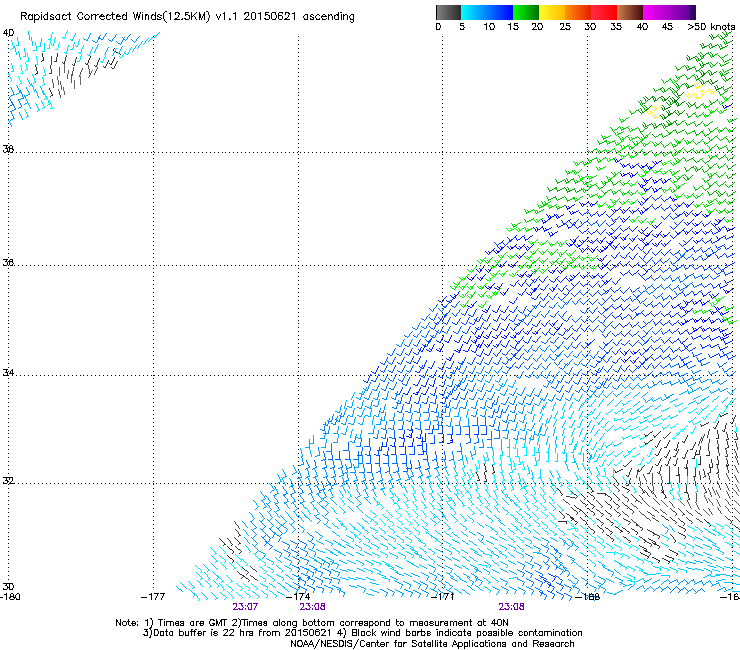Click 'v1.1' in the title
This screenshot has width=740, height=650.
tap(227, 17)
